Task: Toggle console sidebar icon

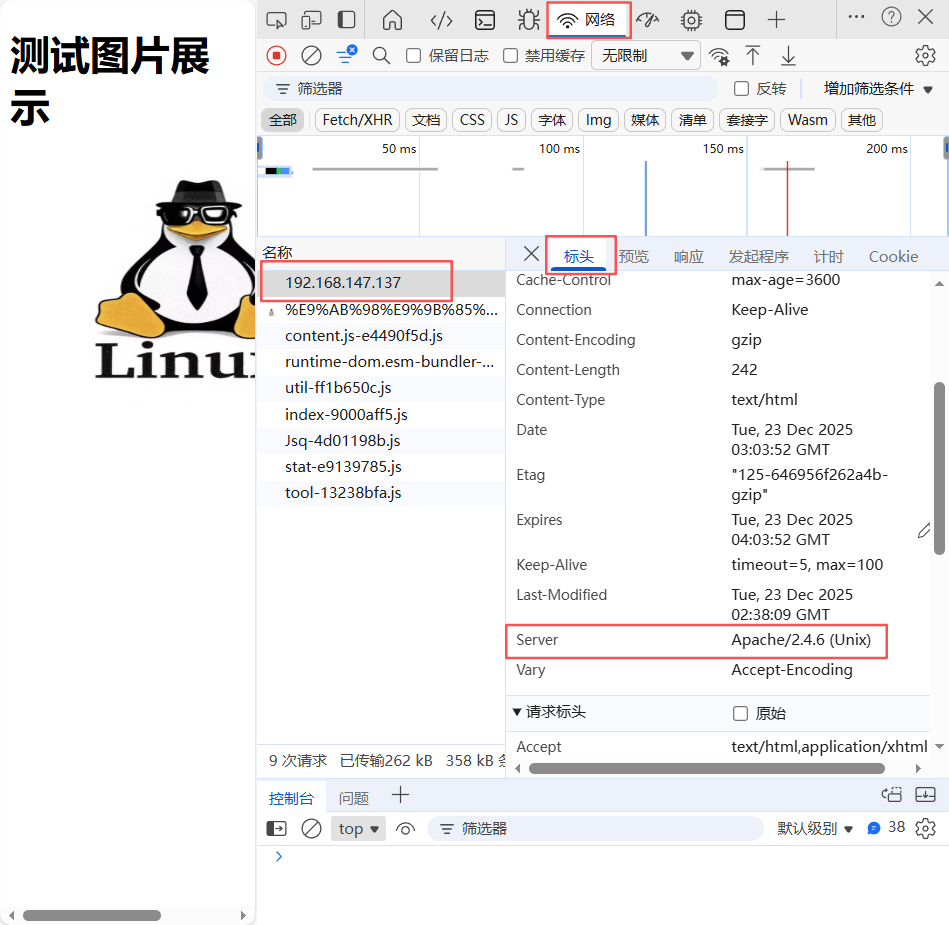Action: (276, 828)
